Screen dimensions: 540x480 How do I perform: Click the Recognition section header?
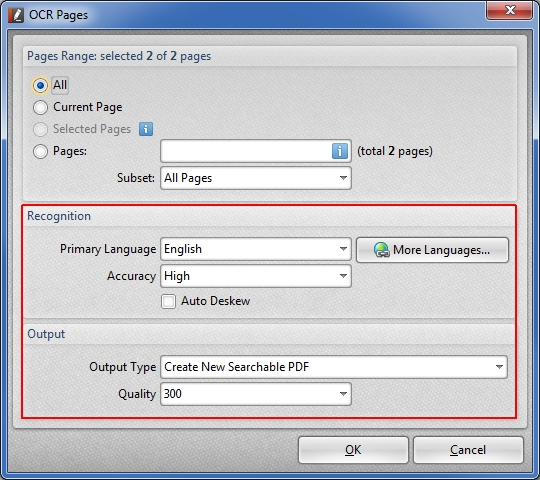tap(59, 216)
